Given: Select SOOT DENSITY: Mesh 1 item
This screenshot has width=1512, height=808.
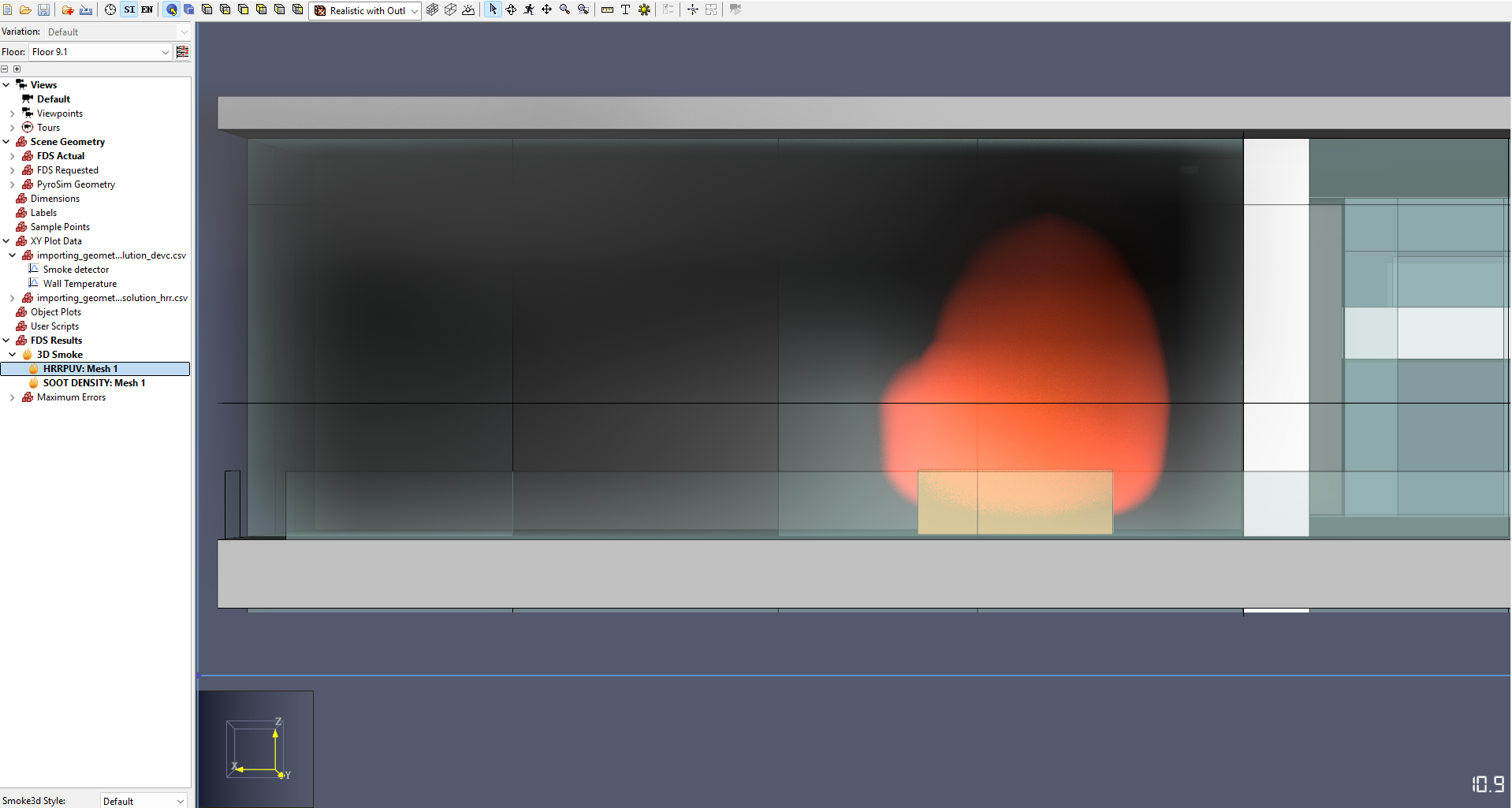Looking at the screenshot, I should [94, 383].
